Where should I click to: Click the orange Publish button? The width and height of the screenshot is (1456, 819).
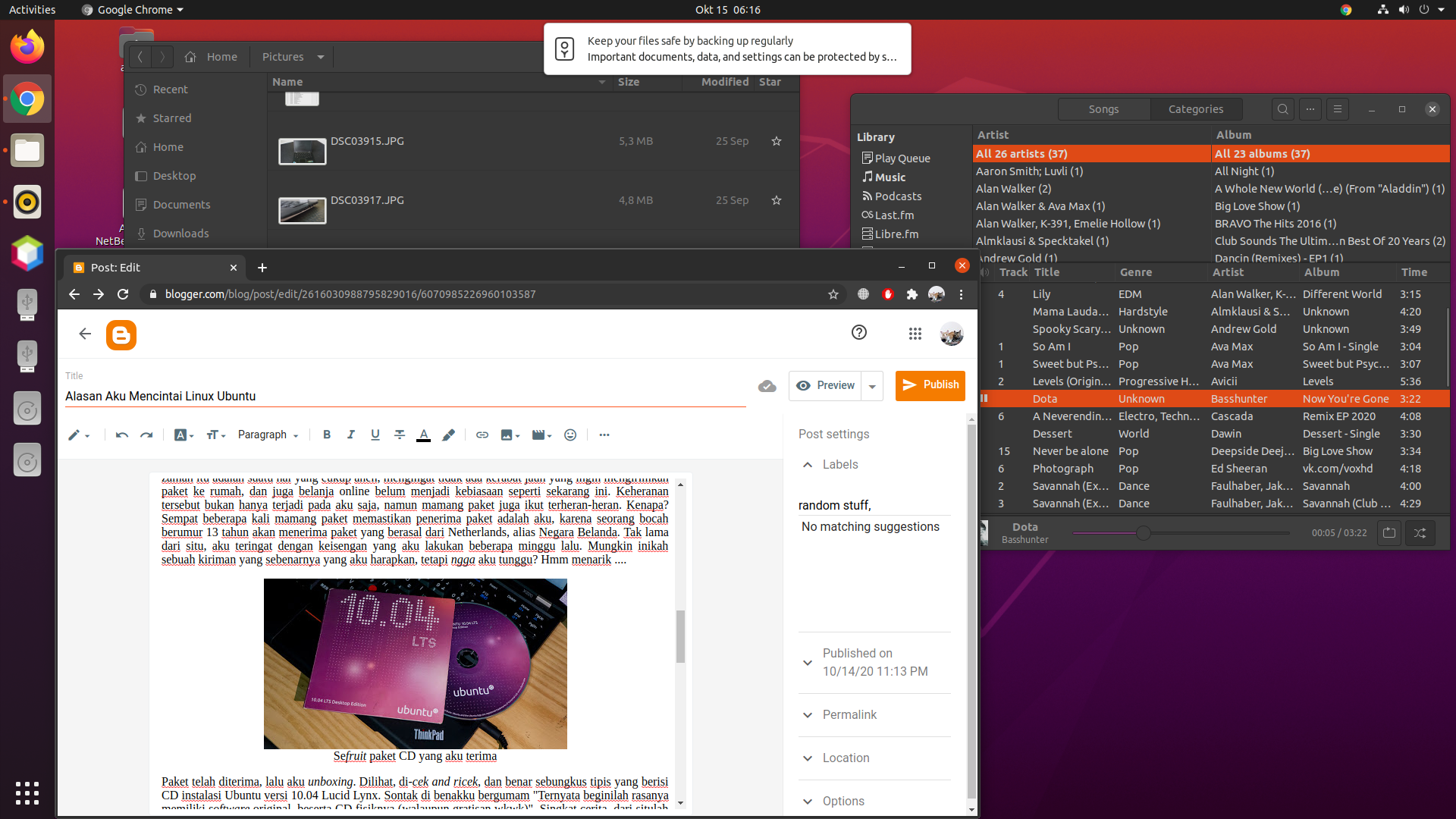pos(930,385)
